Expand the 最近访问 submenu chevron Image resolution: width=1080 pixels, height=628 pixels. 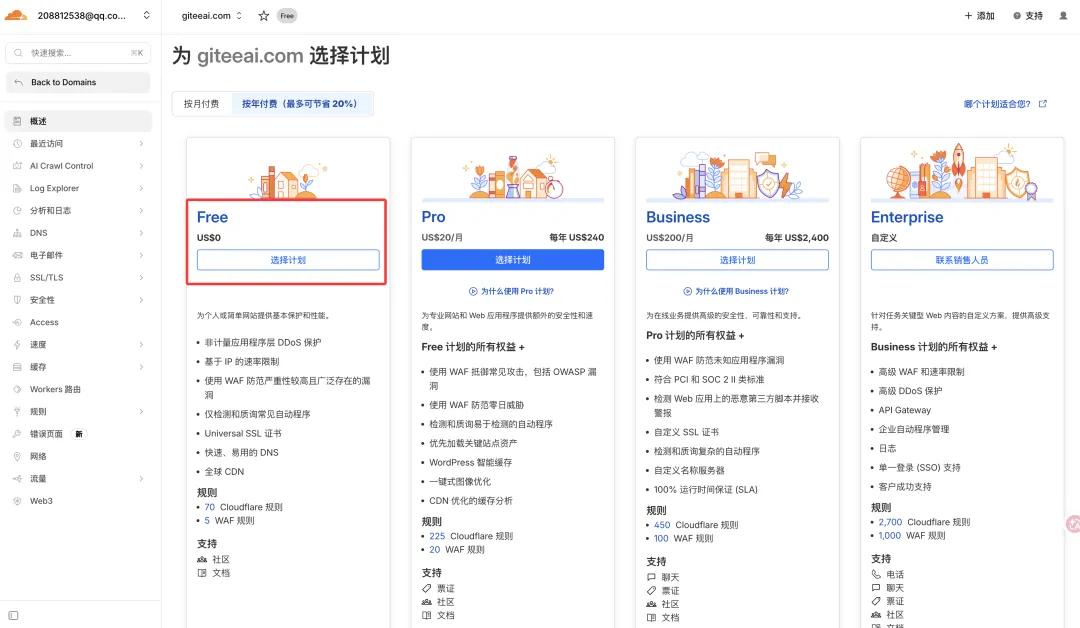click(141, 143)
